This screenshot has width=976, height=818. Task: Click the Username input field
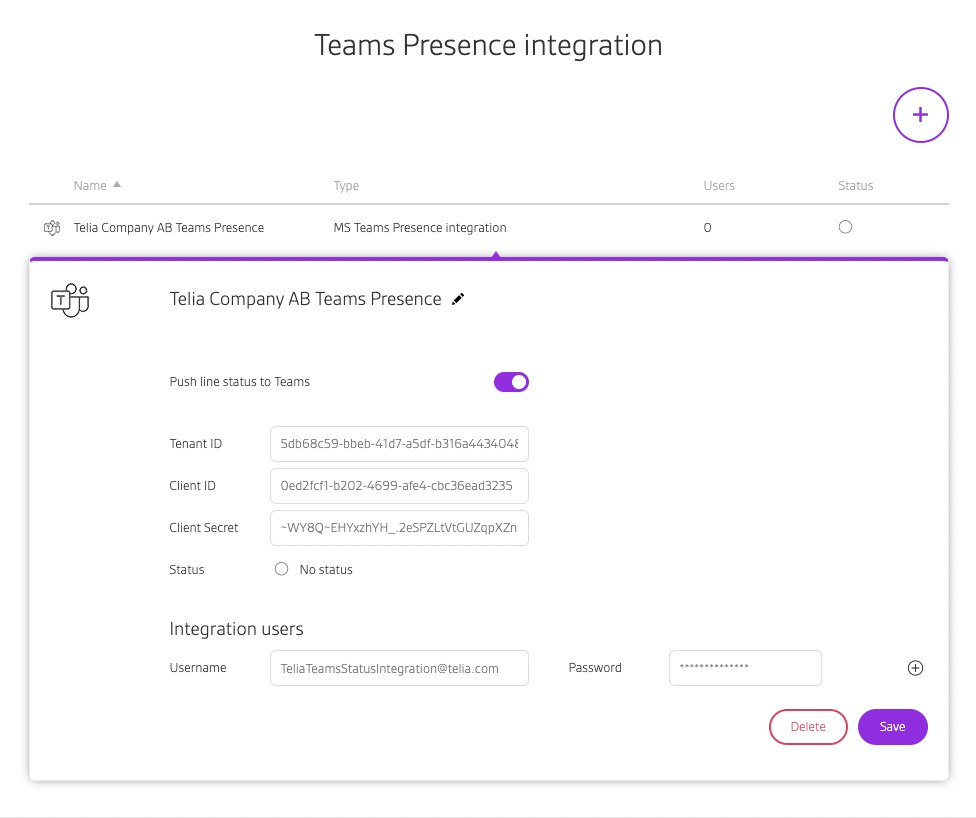tap(399, 668)
